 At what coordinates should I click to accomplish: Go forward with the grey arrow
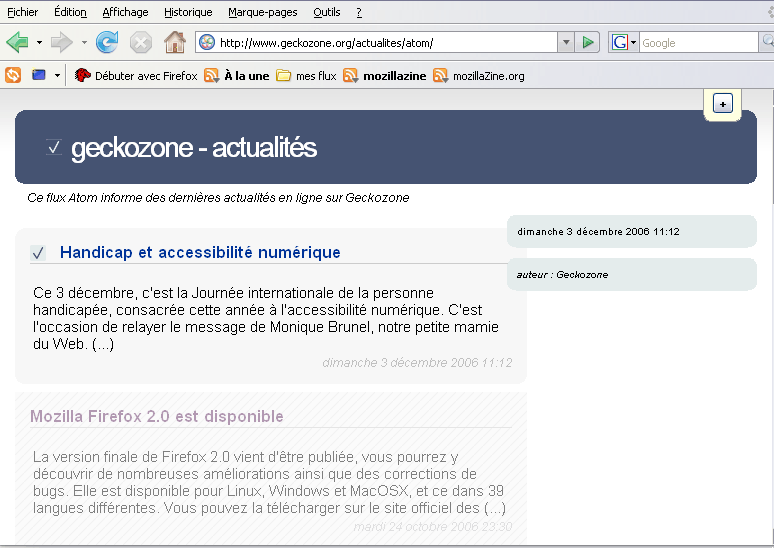pos(62,42)
